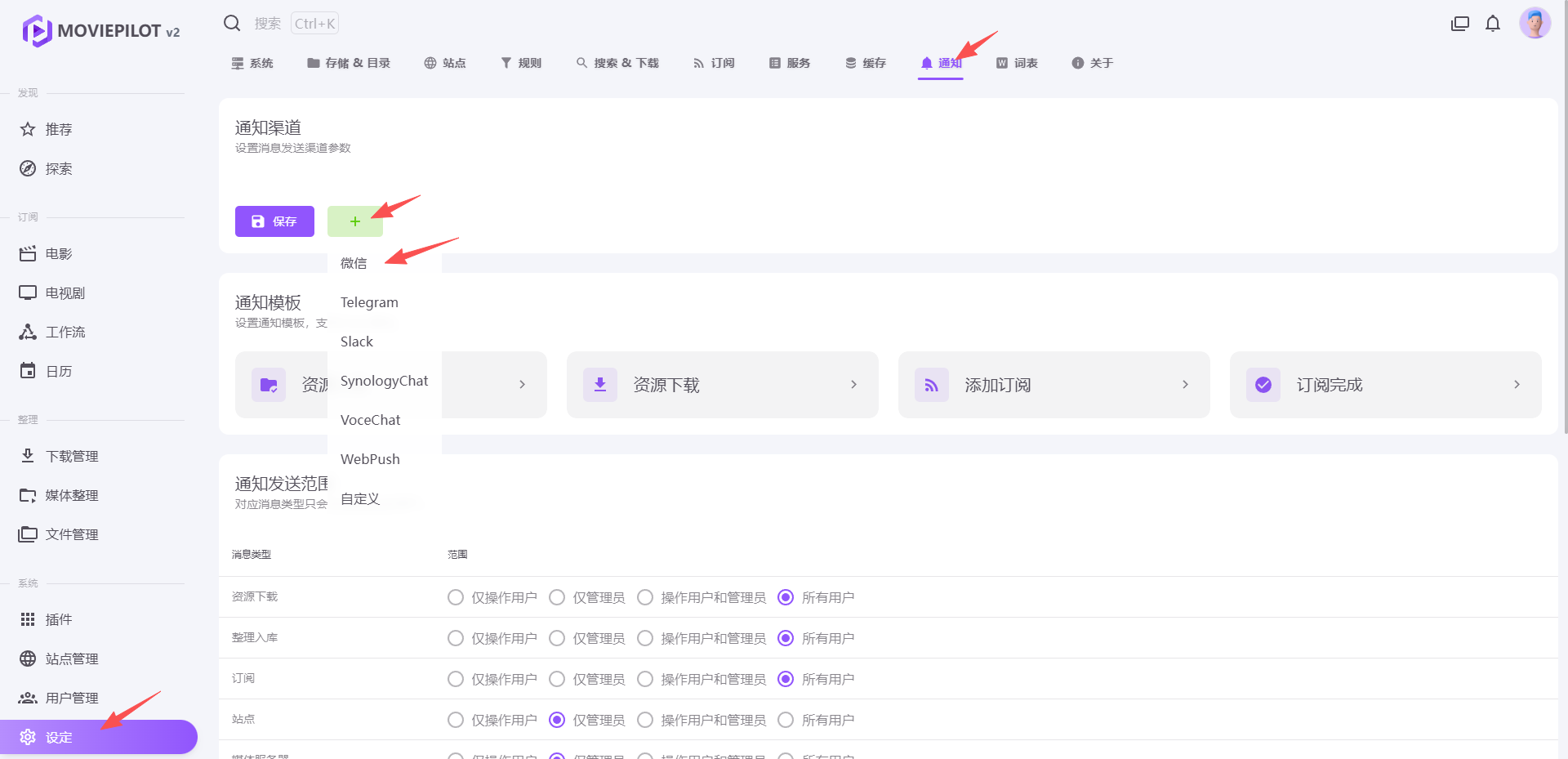Open Download Management in sidebar
The image size is (1568, 759).
[72, 456]
